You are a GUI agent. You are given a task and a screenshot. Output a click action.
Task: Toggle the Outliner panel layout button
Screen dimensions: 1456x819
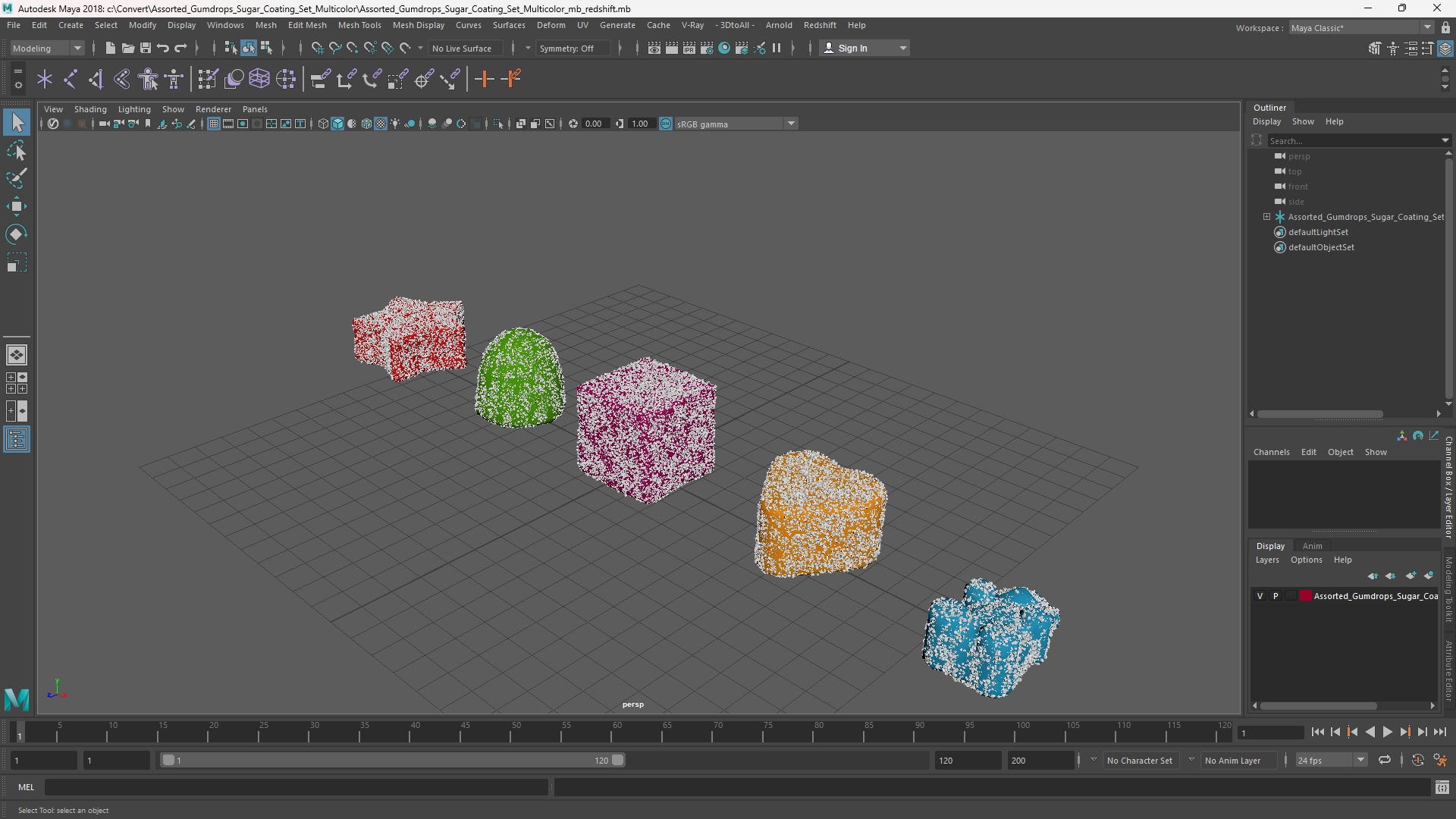[17, 439]
